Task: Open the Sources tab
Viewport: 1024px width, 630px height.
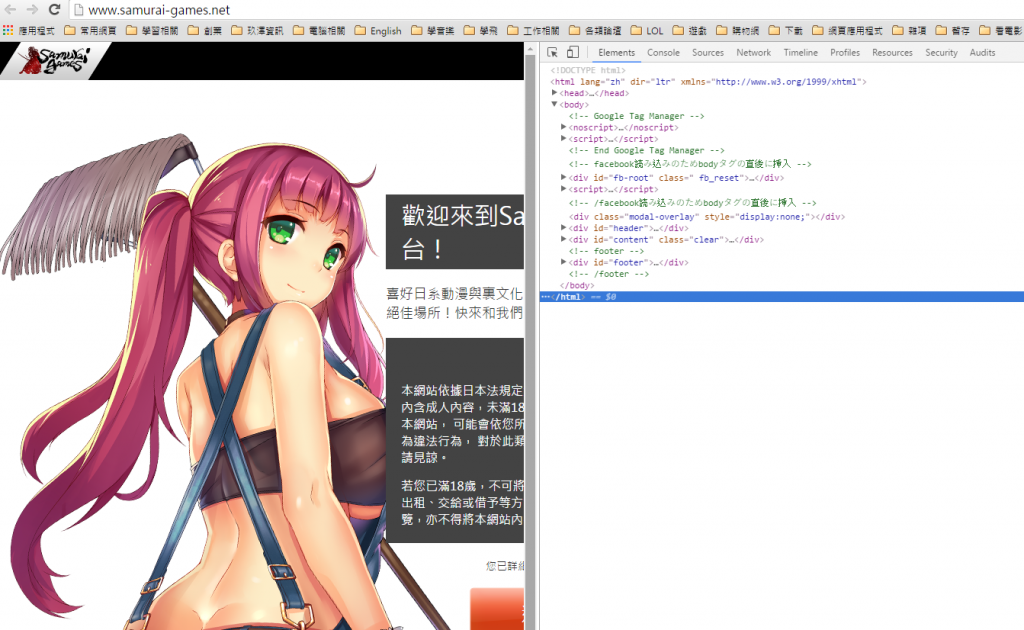Action: point(708,52)
